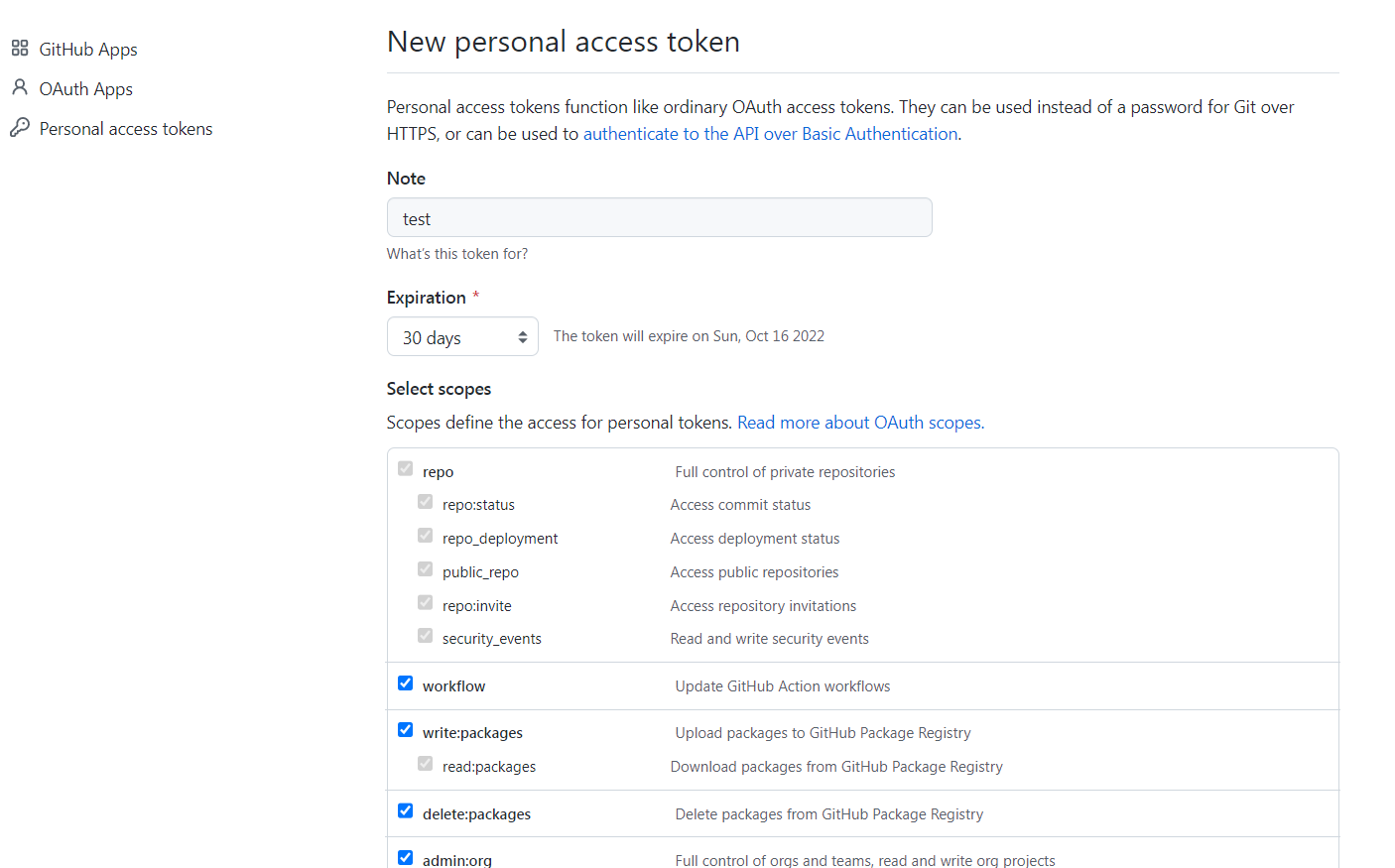Uncheck the workflow scope checkbox
Screen dimensions: 1395x868
[406, 683]
